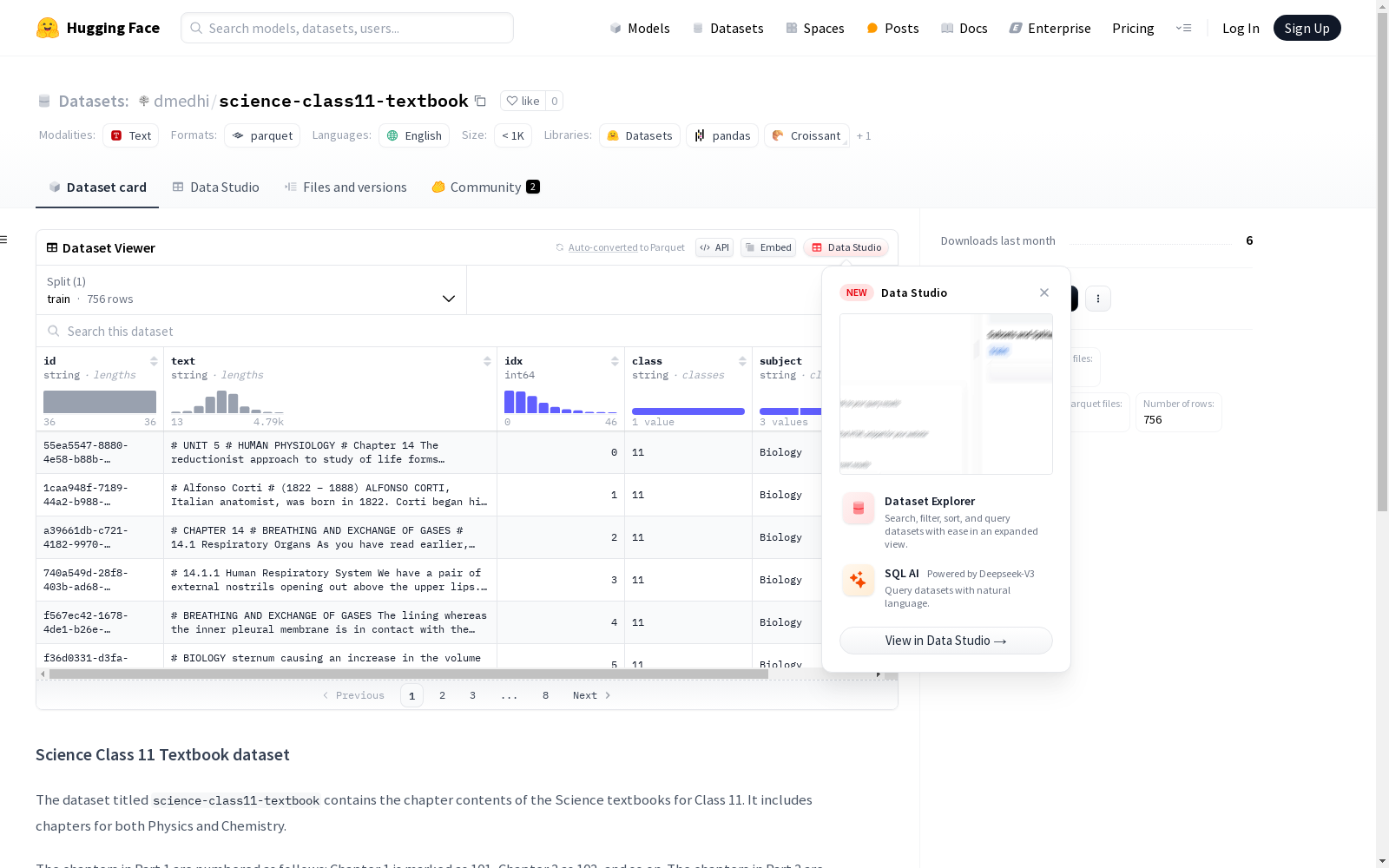Jump to page 8 of the dataset

[545, 695]
